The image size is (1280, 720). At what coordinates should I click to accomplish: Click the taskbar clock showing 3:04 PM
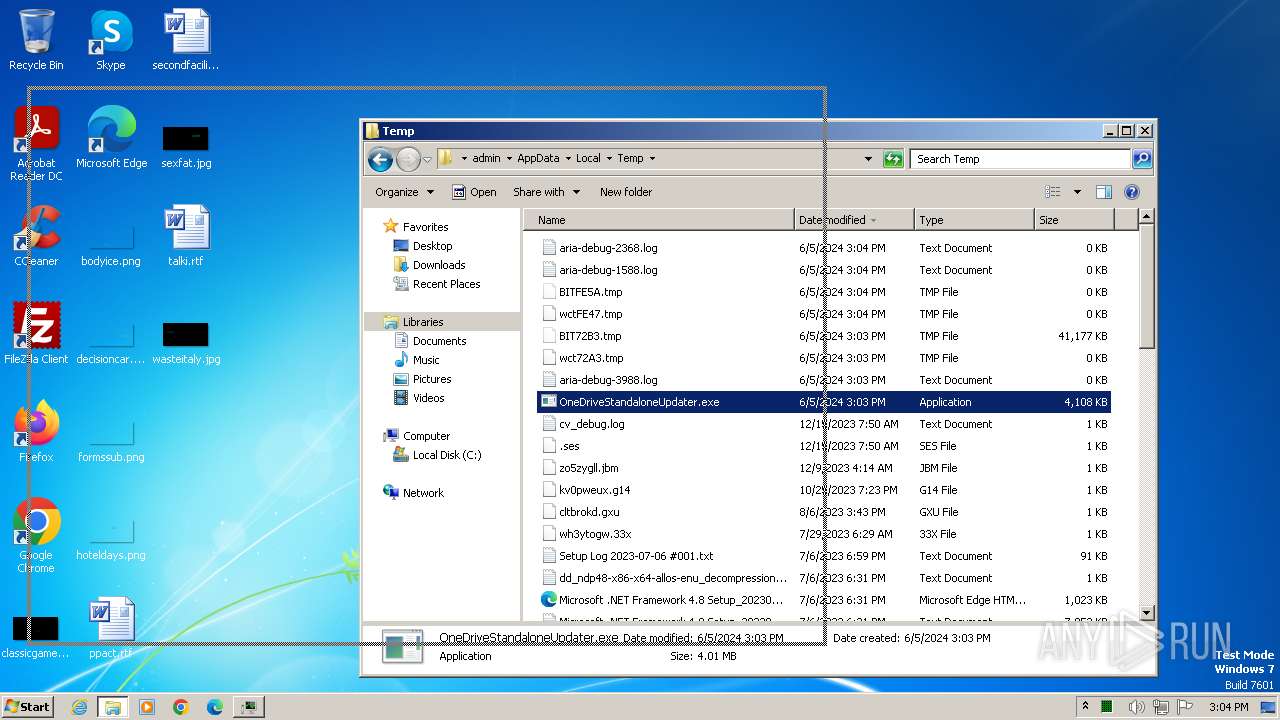pyautogui.click(x=1228, y=706)
